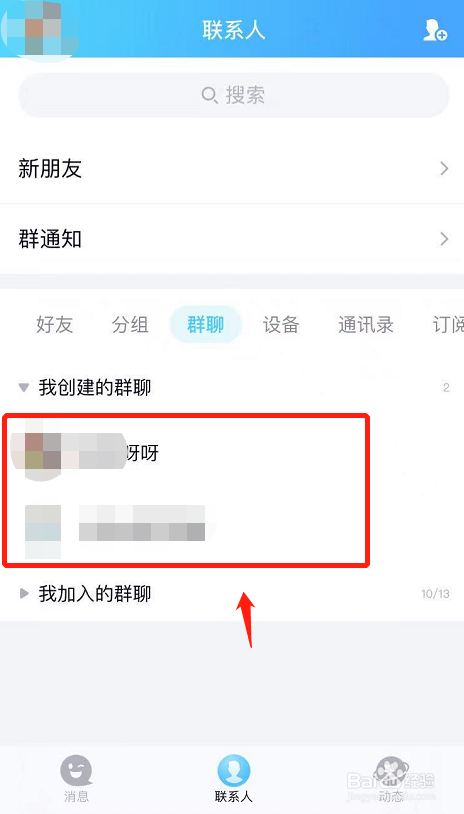The height and width of the screenshot is (814, 464).
Task: Open the 消息 messages icon
Action: click(x=76, y=771)
